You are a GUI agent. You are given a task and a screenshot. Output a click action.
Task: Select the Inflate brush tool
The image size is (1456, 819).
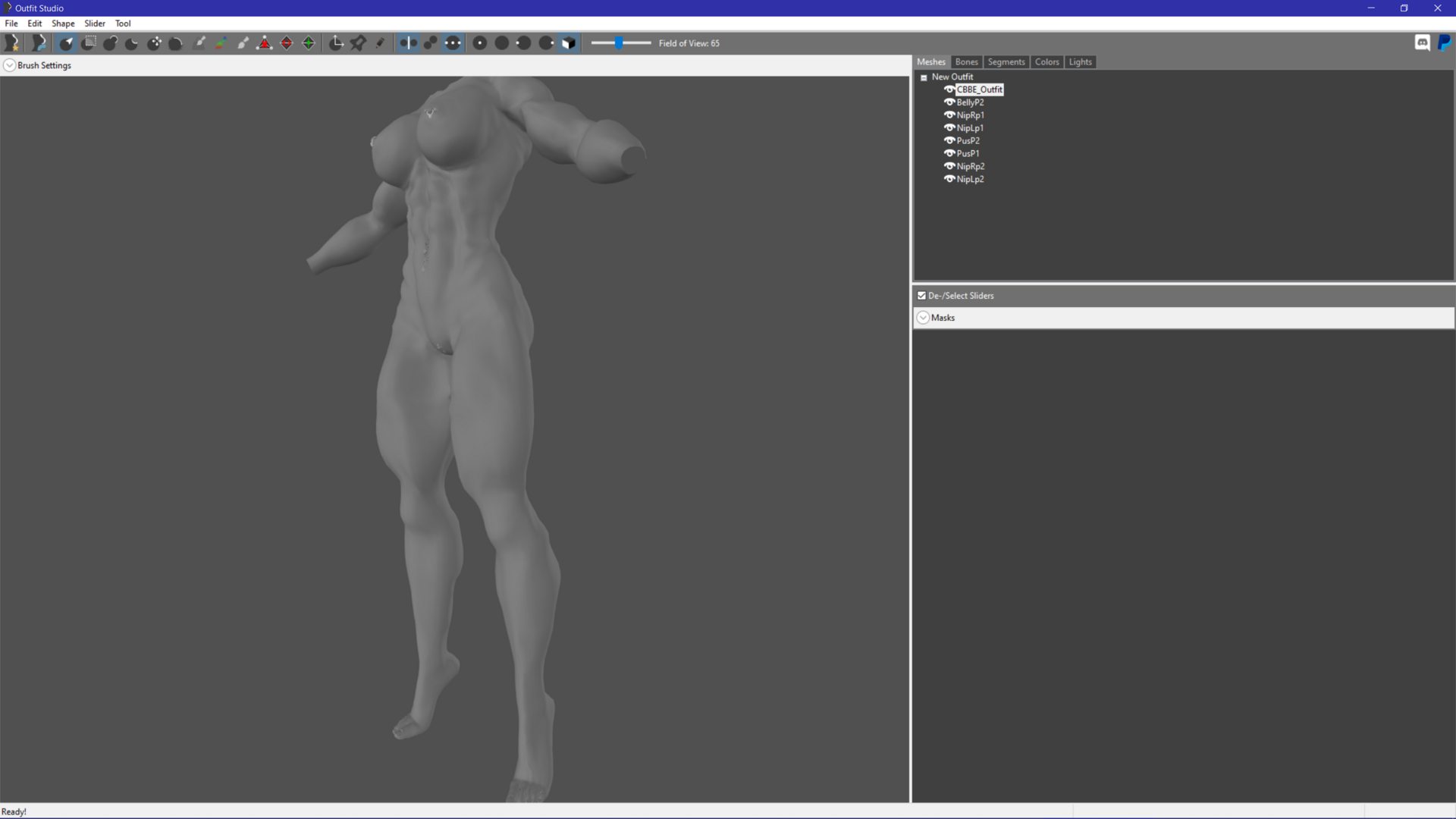point(111,43)
